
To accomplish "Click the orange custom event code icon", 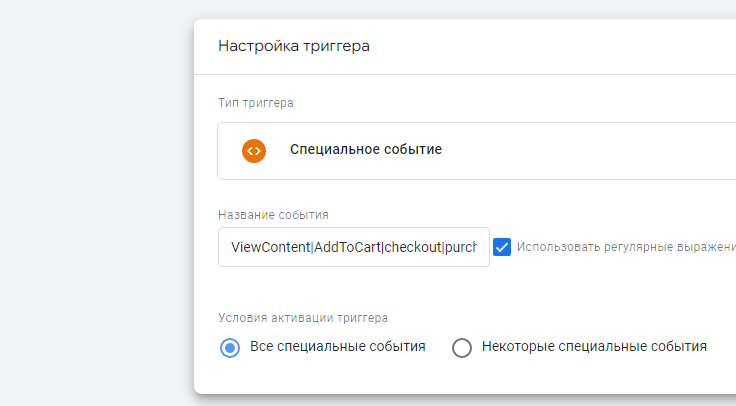I will click(x=254, y=151).
